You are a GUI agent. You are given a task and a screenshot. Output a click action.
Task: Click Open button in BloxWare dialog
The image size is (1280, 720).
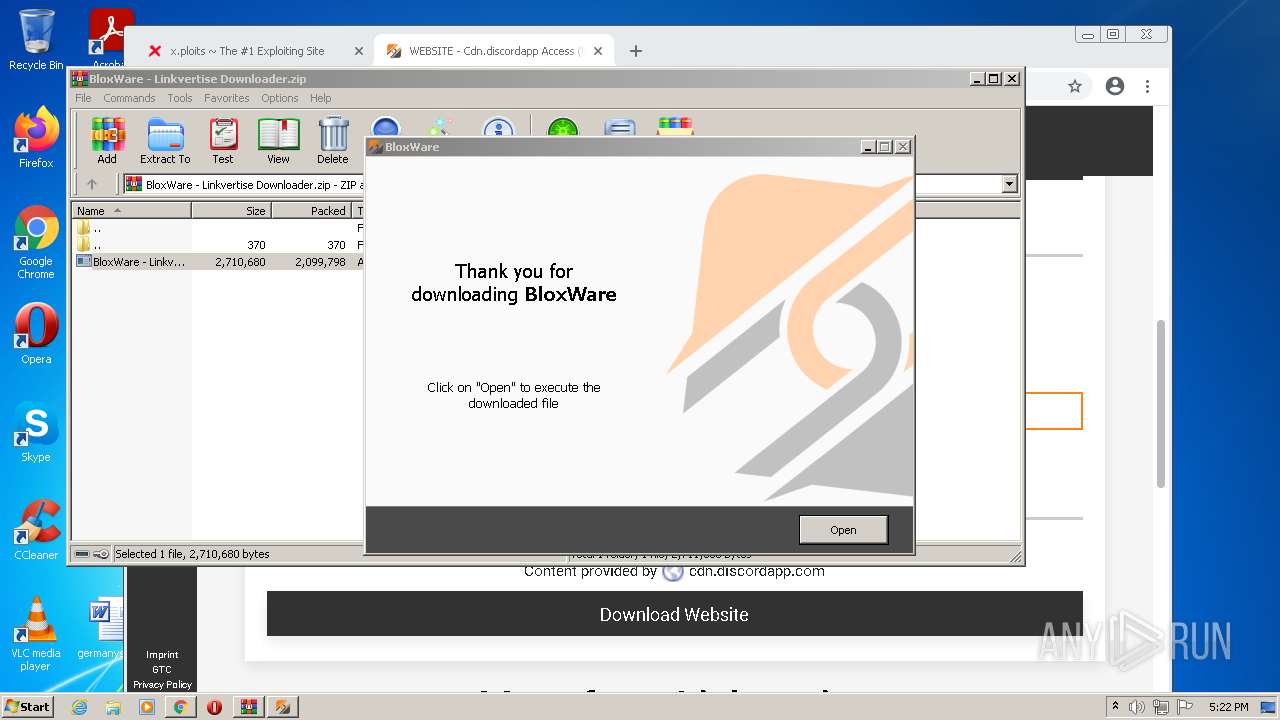click(843, 530)
